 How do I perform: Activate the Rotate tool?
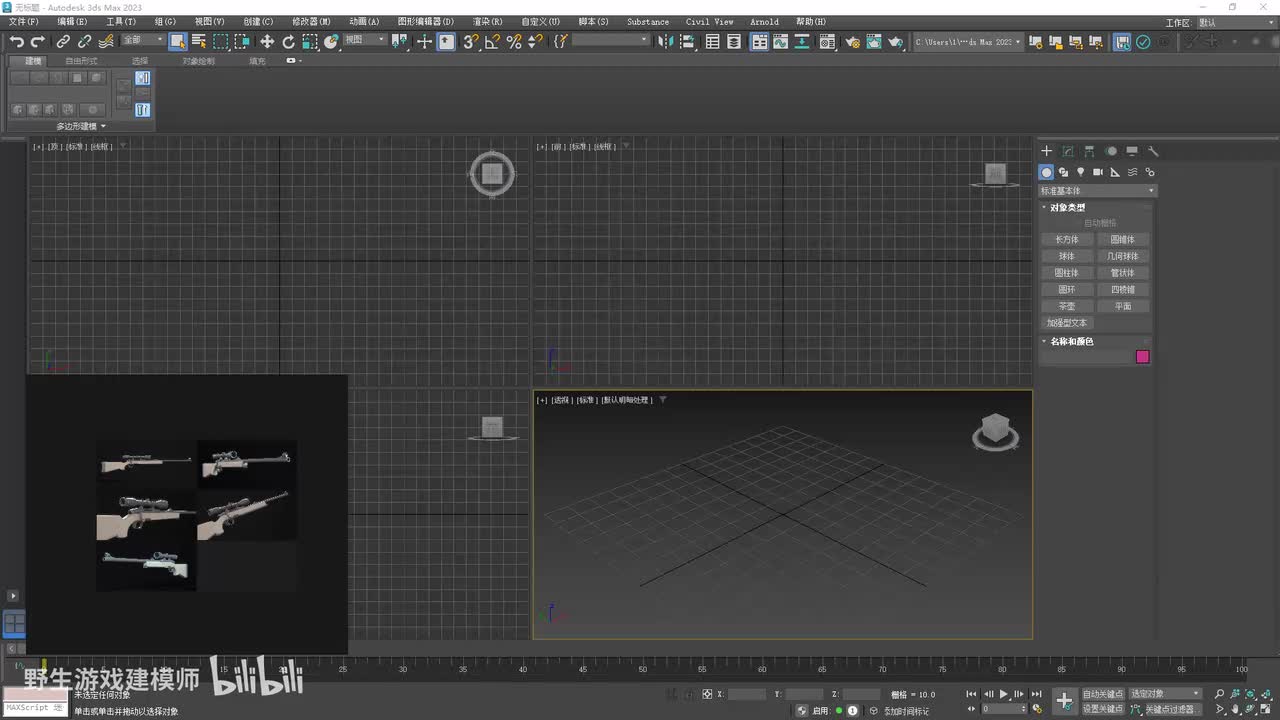[x=288, y=41]
